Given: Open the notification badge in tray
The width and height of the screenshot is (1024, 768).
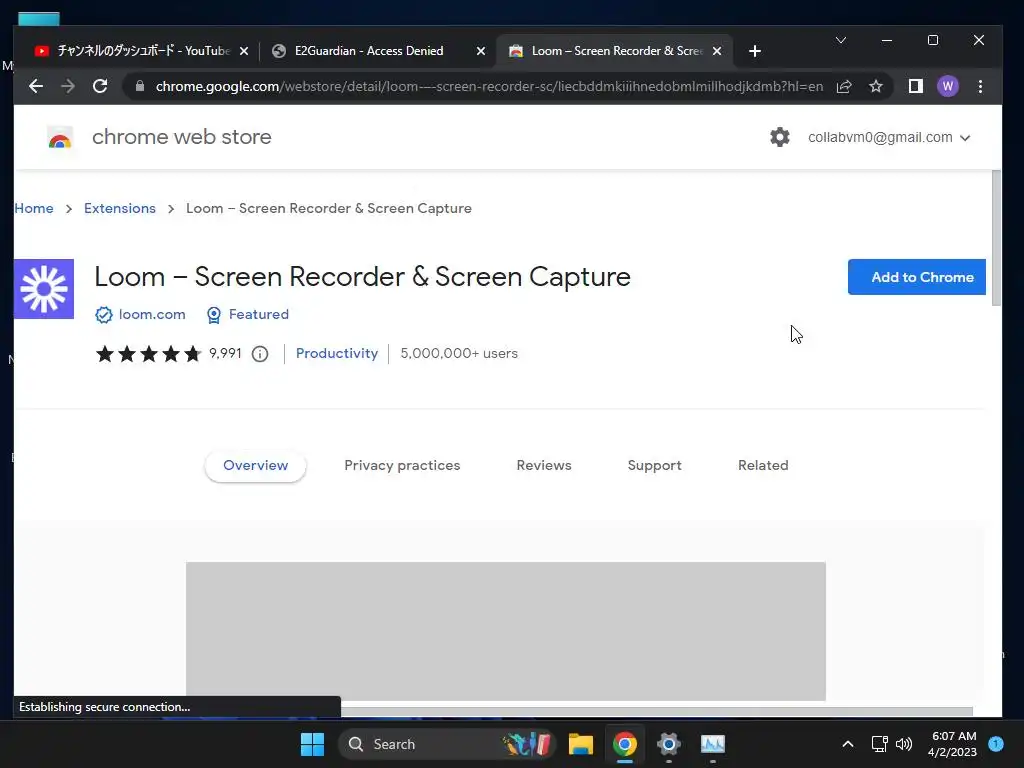Looking at the screenshot, I should click(996, 743).
